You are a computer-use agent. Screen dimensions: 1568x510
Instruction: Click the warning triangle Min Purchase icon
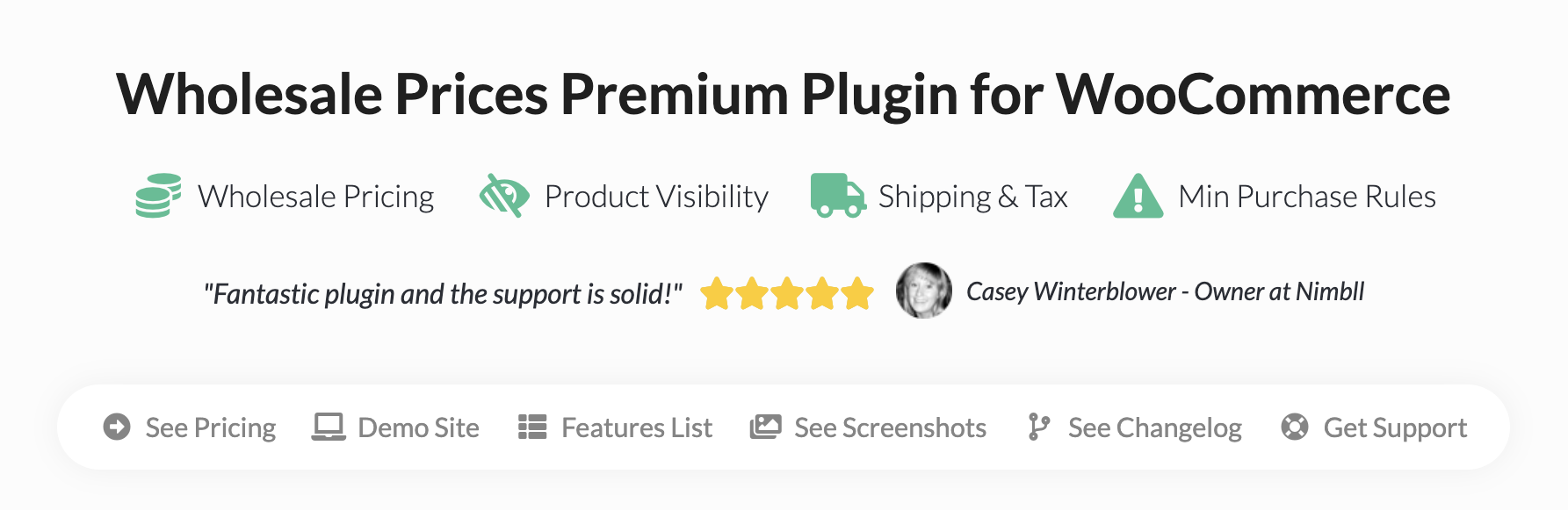[x=1138, y=197]
